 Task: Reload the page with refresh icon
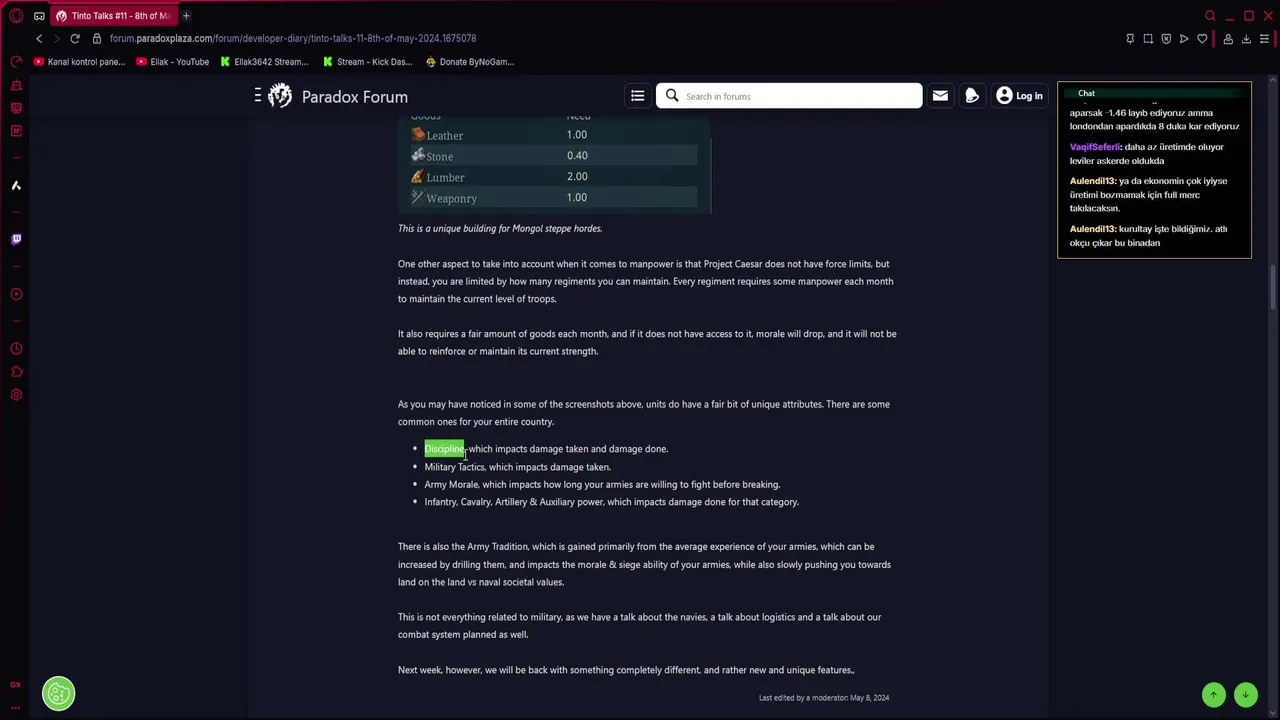point(75,38)
